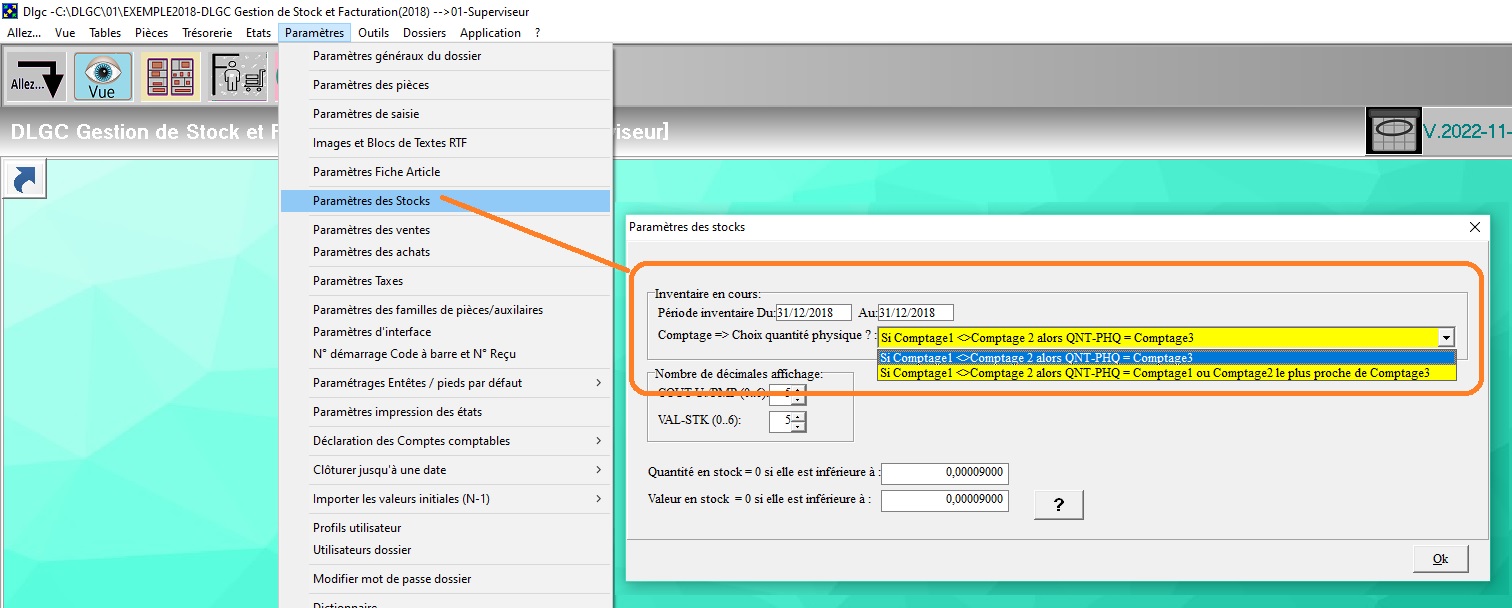1512x608 pixels.
Task: Select Paramètres impression des états
Action: (445, 412)
